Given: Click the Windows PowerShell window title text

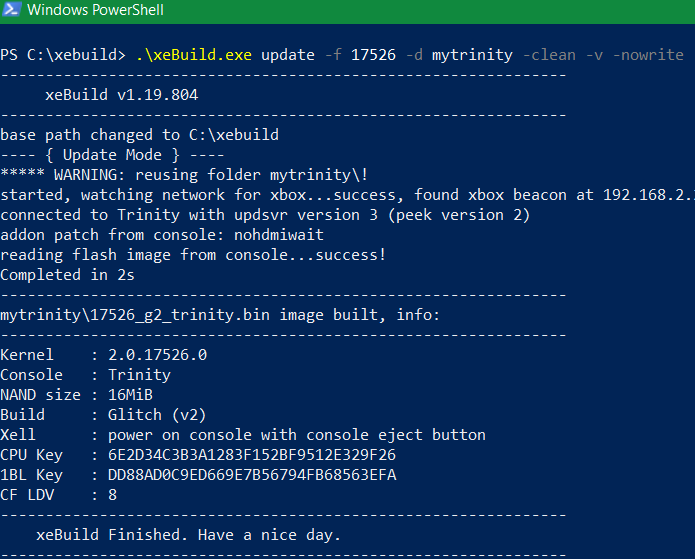Looking at the screenshot, I should (x=95, y=10).
